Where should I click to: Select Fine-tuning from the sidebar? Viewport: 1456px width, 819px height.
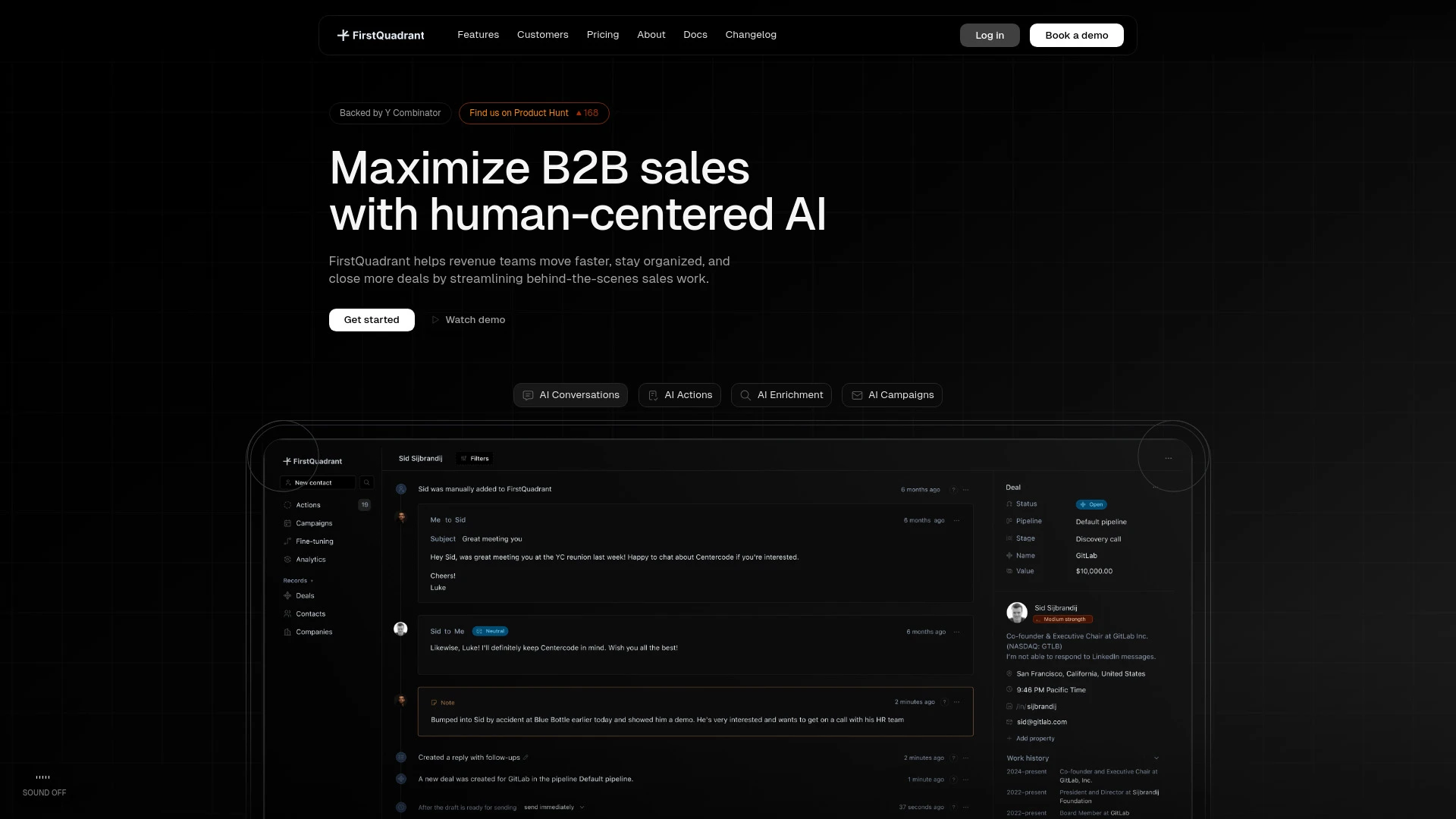314,541
